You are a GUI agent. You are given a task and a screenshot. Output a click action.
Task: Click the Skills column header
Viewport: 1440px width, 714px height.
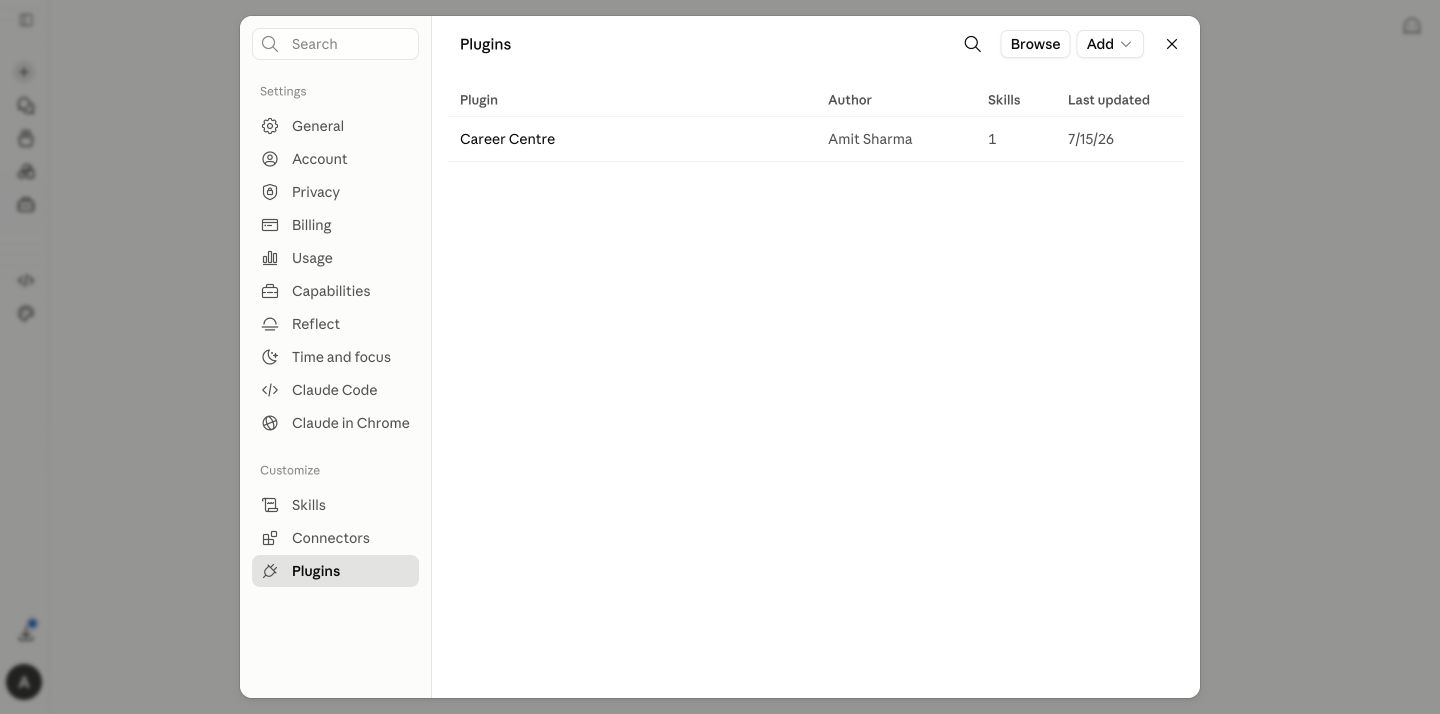pos(1004,100)
